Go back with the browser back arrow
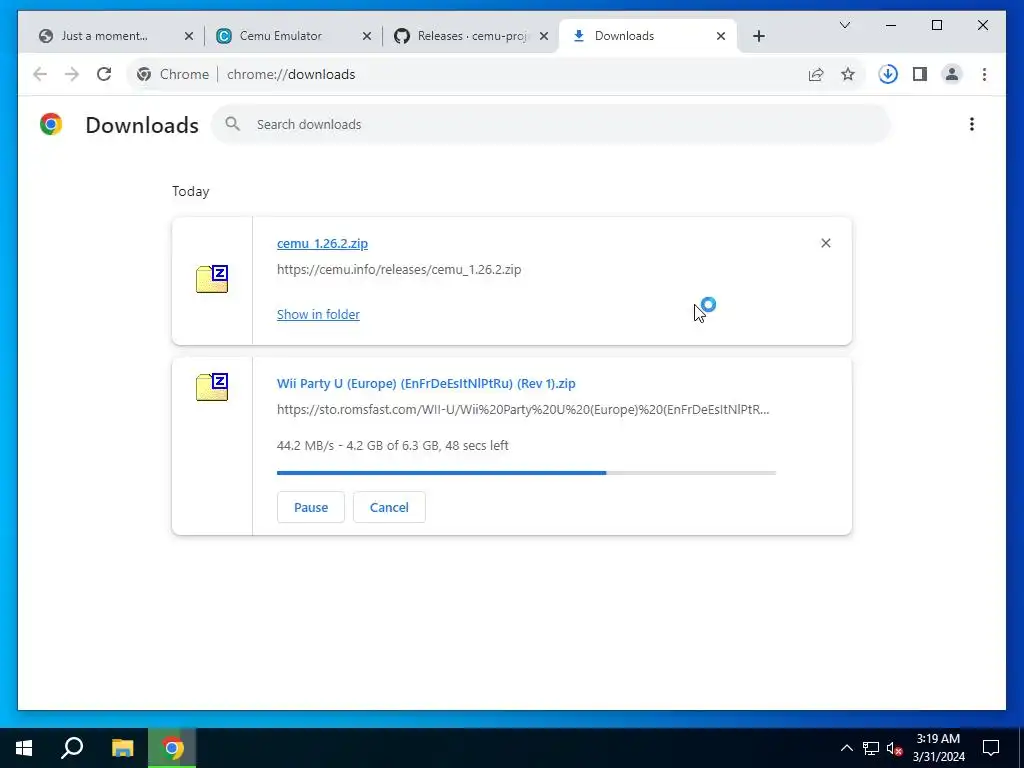The image size is (1024, 768). tap(40, 74)
